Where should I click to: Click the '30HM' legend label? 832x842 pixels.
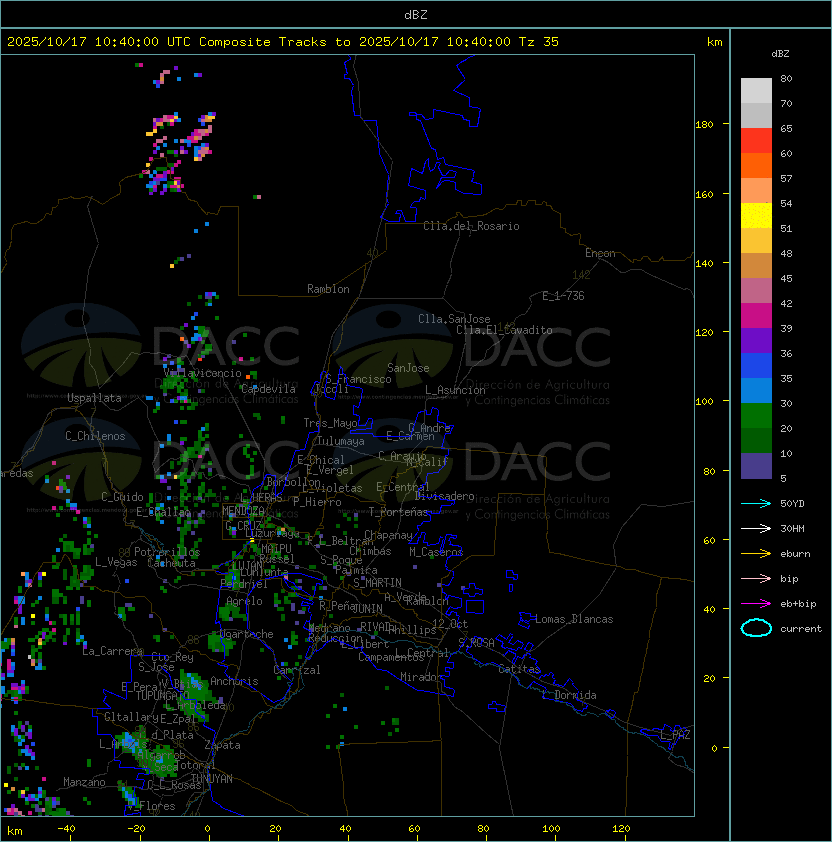click(792, 529)
